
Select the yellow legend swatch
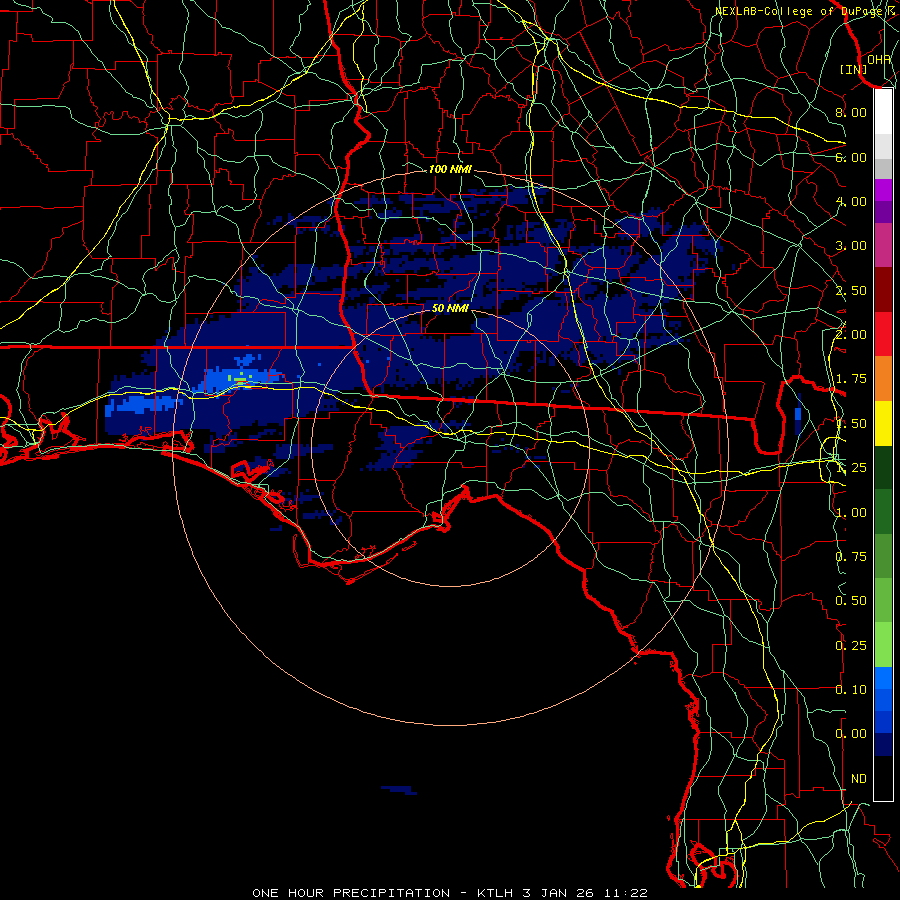[883, 423]
